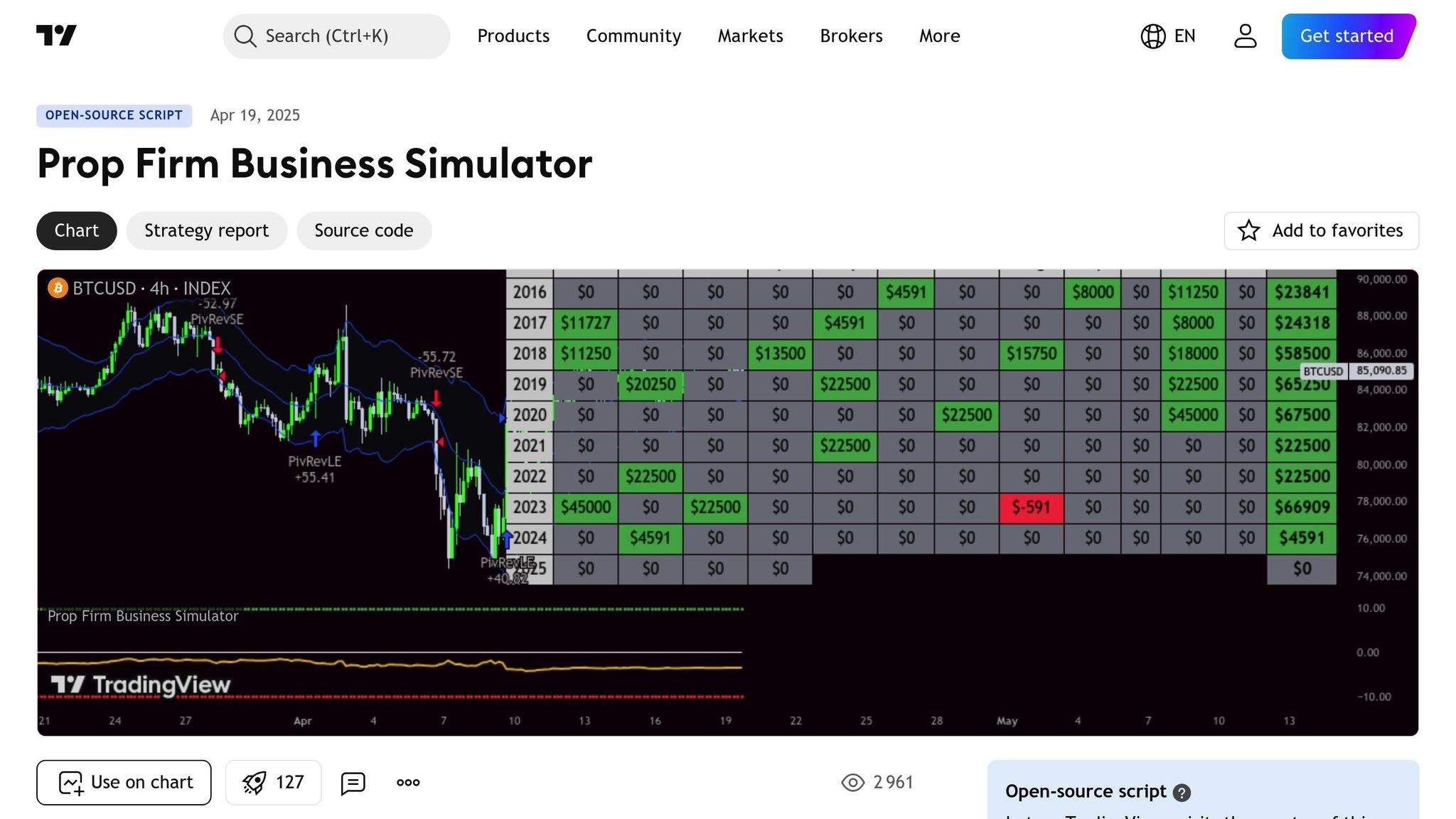Open comments via the speech bubble icon
The width and height of the screenshot is (1456, 819).
click(x=353, y=782)
